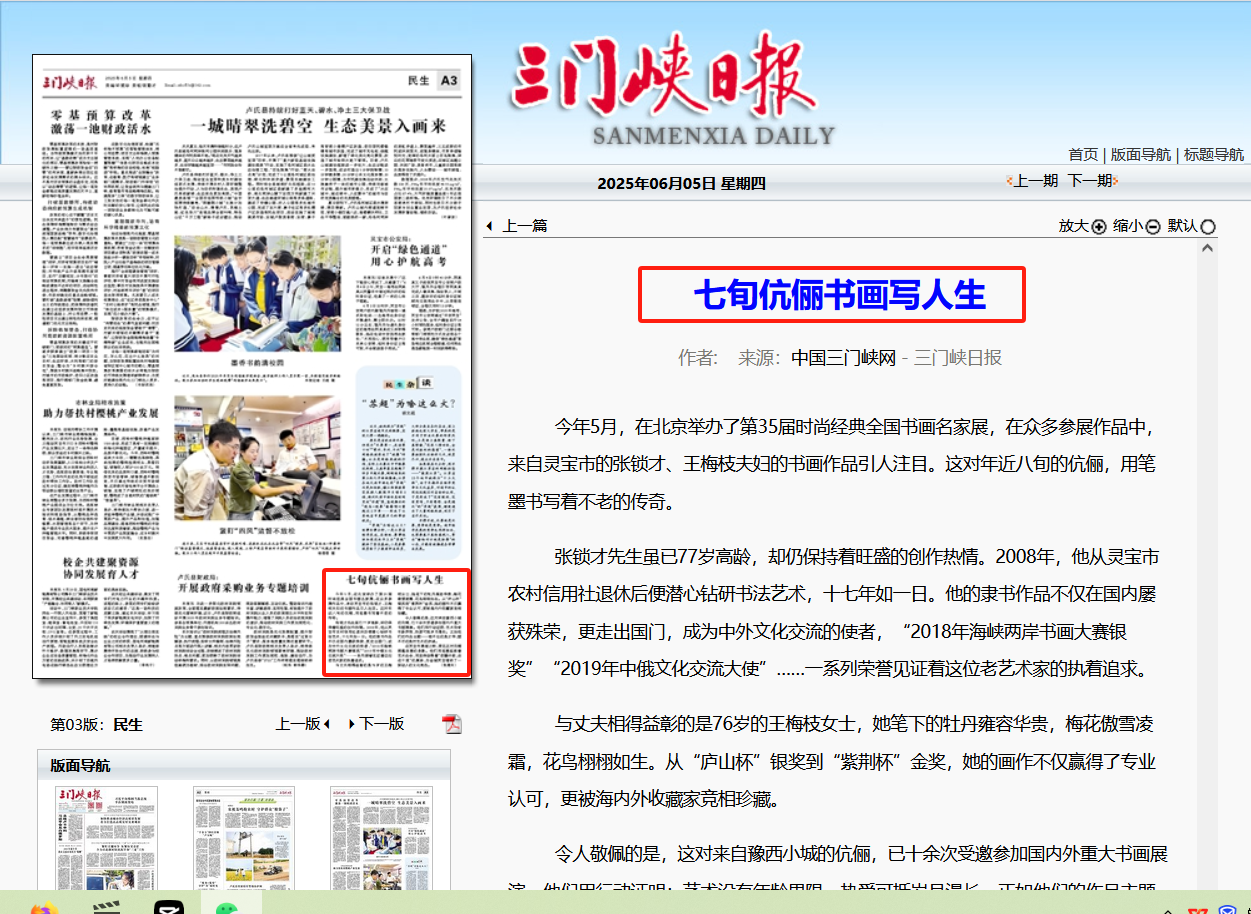Open “苏超”为啥这么火 column on preview

(408, 404)
